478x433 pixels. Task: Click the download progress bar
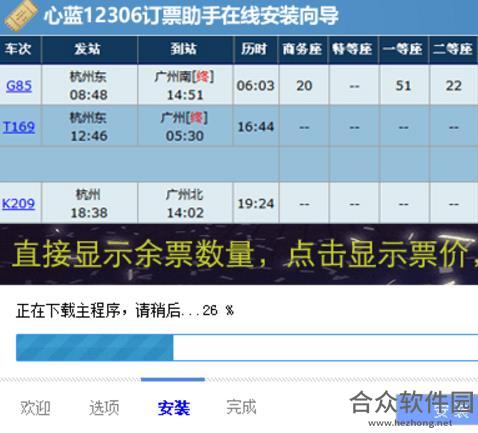coord(247,347)
